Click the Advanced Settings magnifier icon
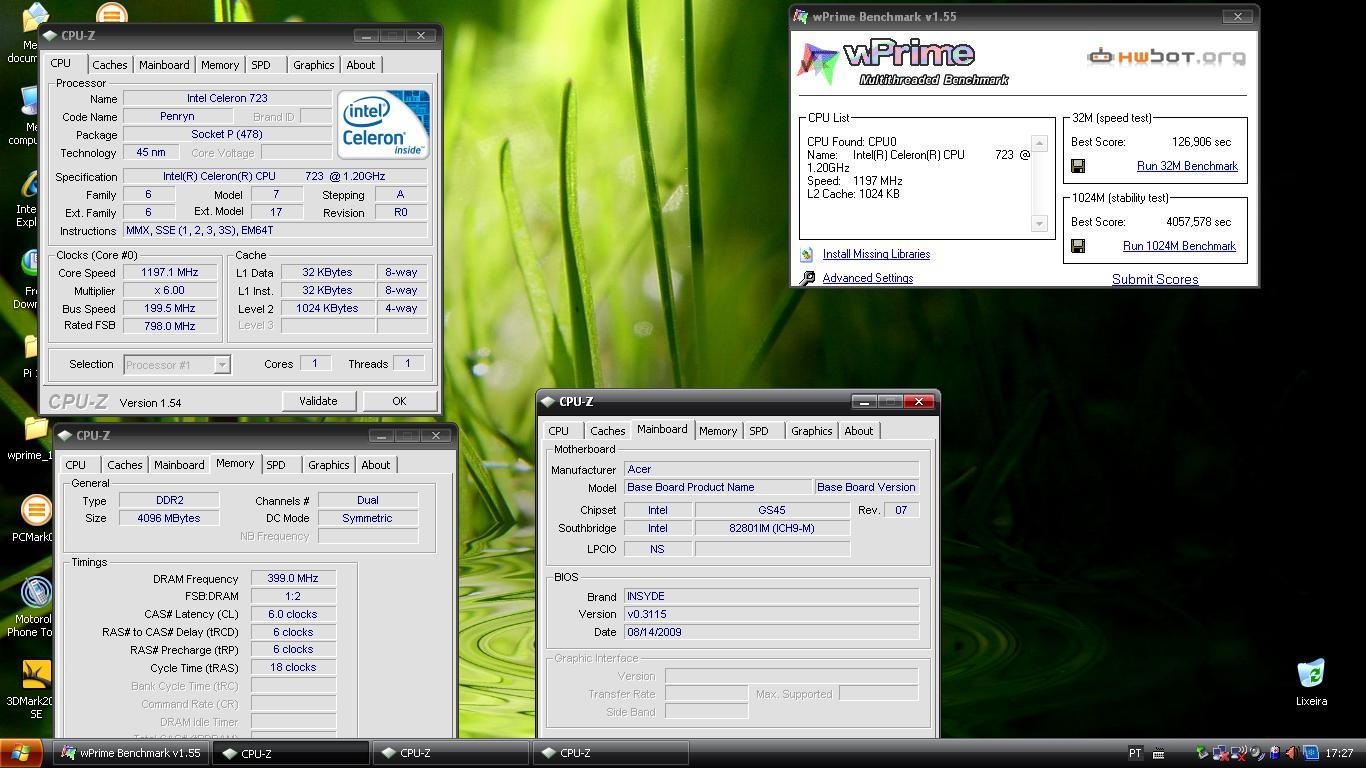The height and width of the screenshot is (768, 1366). click(807, 278)
